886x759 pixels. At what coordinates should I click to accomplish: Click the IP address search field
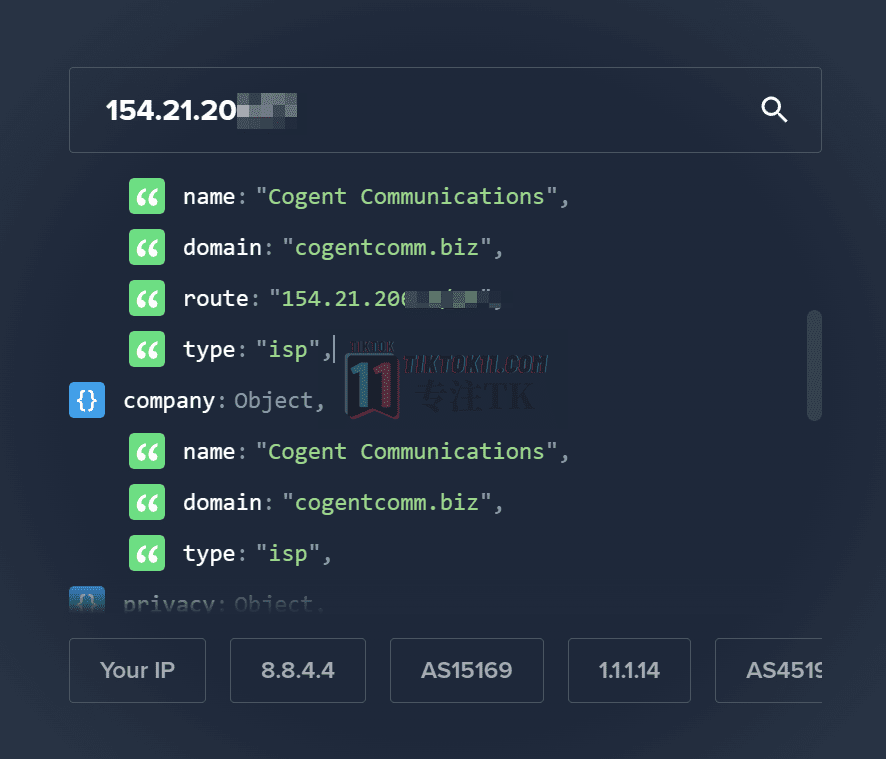[445, 110]
